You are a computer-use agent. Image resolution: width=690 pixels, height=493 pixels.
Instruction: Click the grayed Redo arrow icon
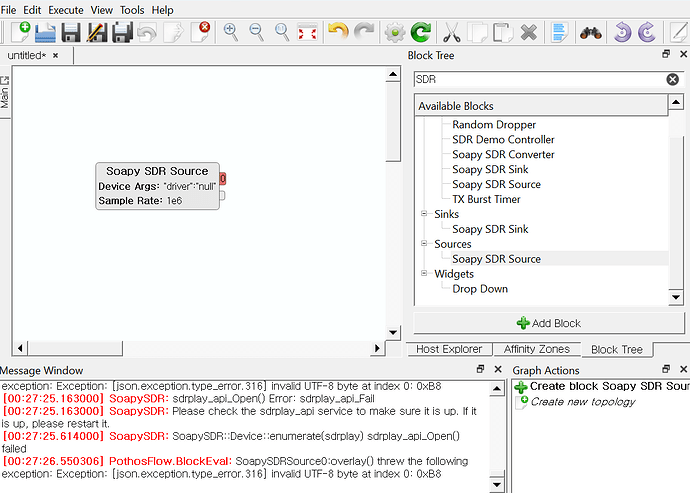pos(364,32)
